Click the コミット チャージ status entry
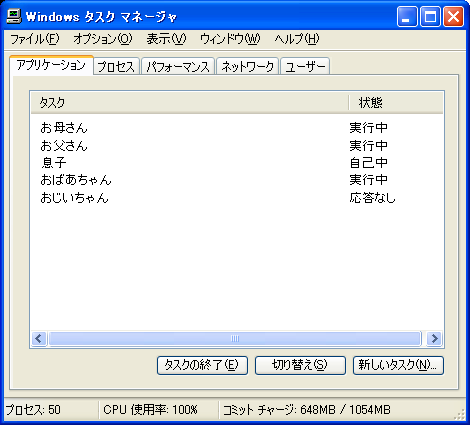This screenshot has height=425, width=470. coord(306,410)
